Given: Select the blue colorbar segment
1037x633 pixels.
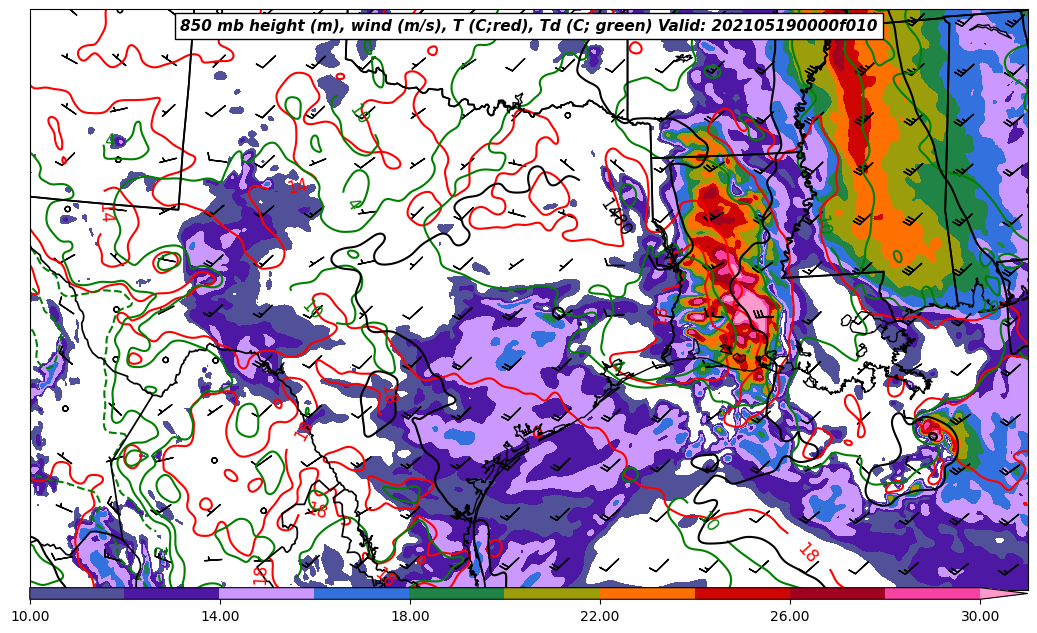Looking at the screenshot, I should click(x=362, y=593).
